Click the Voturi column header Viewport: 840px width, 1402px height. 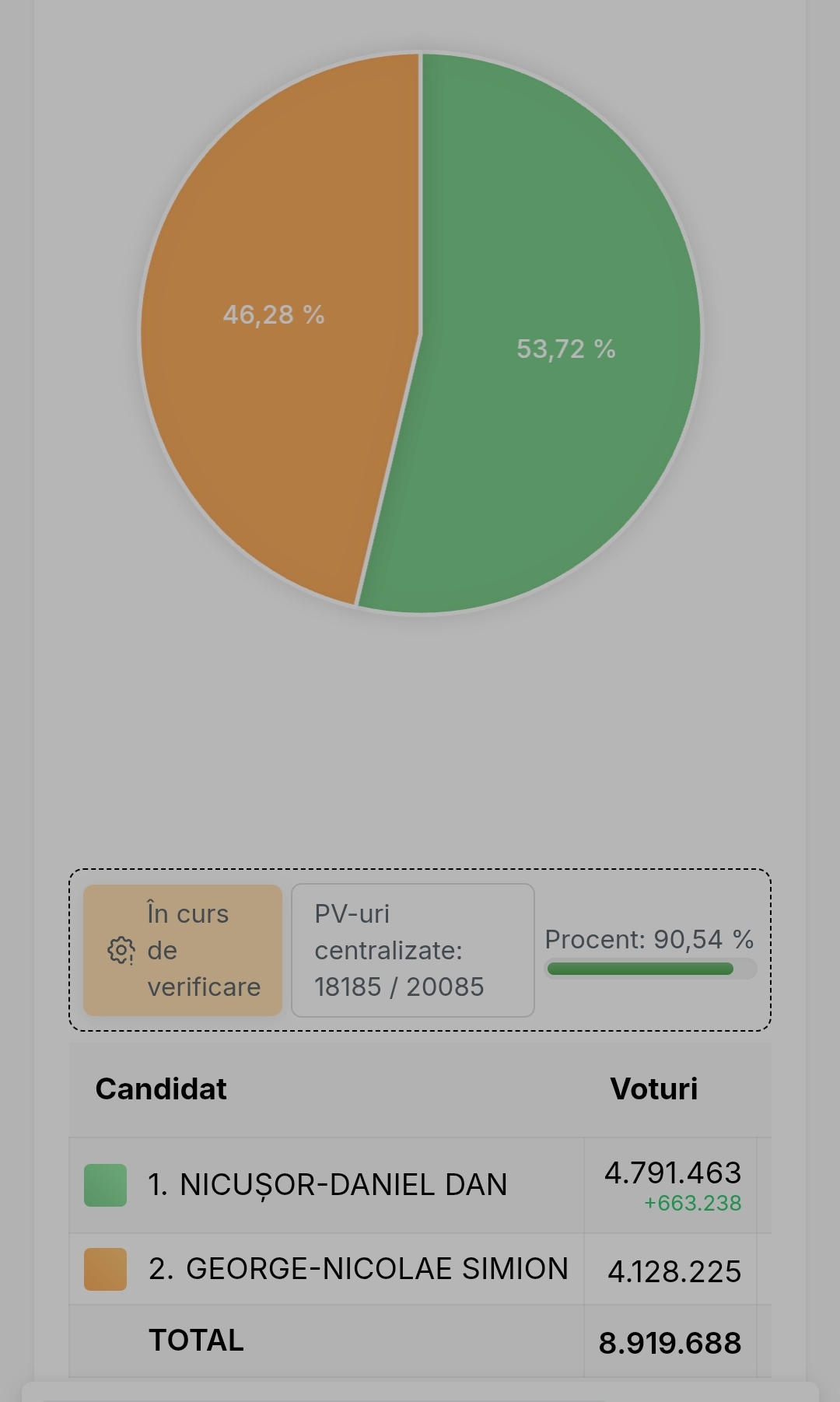click(654, 1089)
